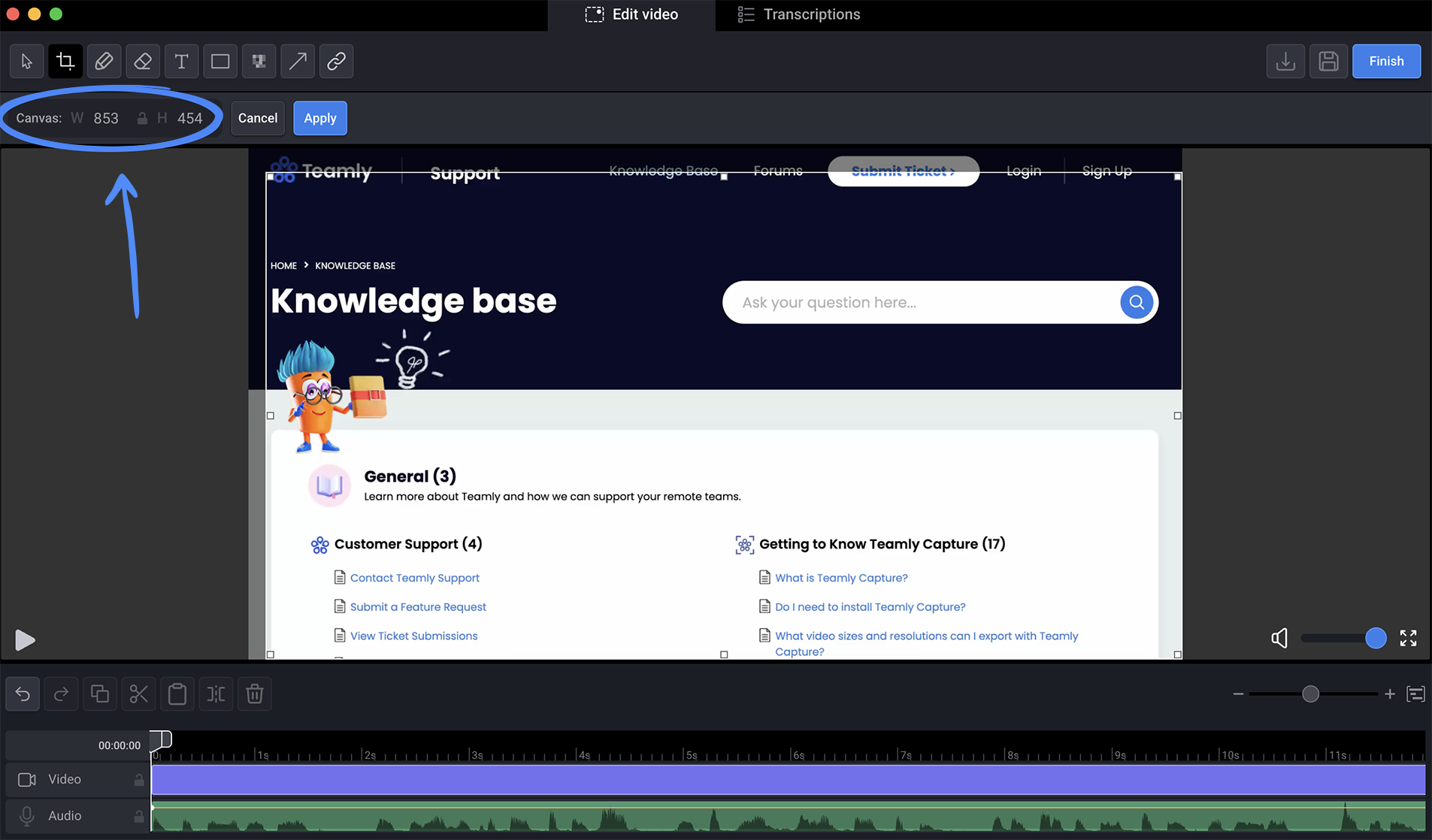Open Do I need to install Teamly Capture?
This screenshot has width=1432, height=840.
pos(870,607)
